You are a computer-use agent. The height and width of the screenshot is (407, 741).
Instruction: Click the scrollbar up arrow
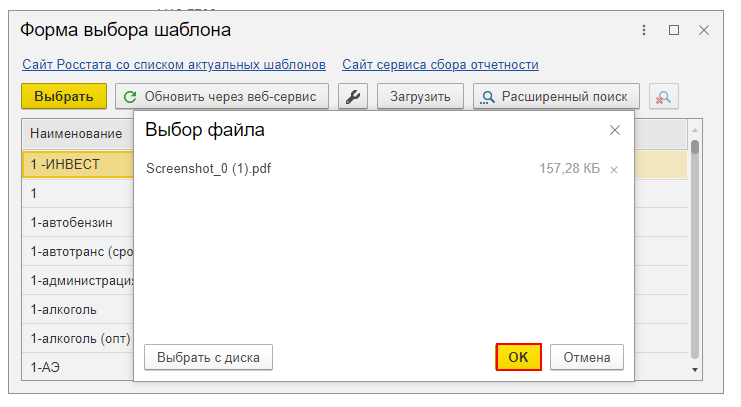(x=695, y=130)
